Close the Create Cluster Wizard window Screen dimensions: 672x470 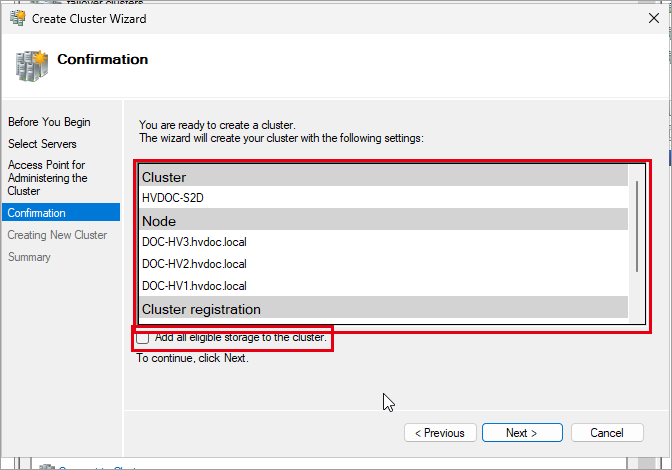(x=654, y=18)
